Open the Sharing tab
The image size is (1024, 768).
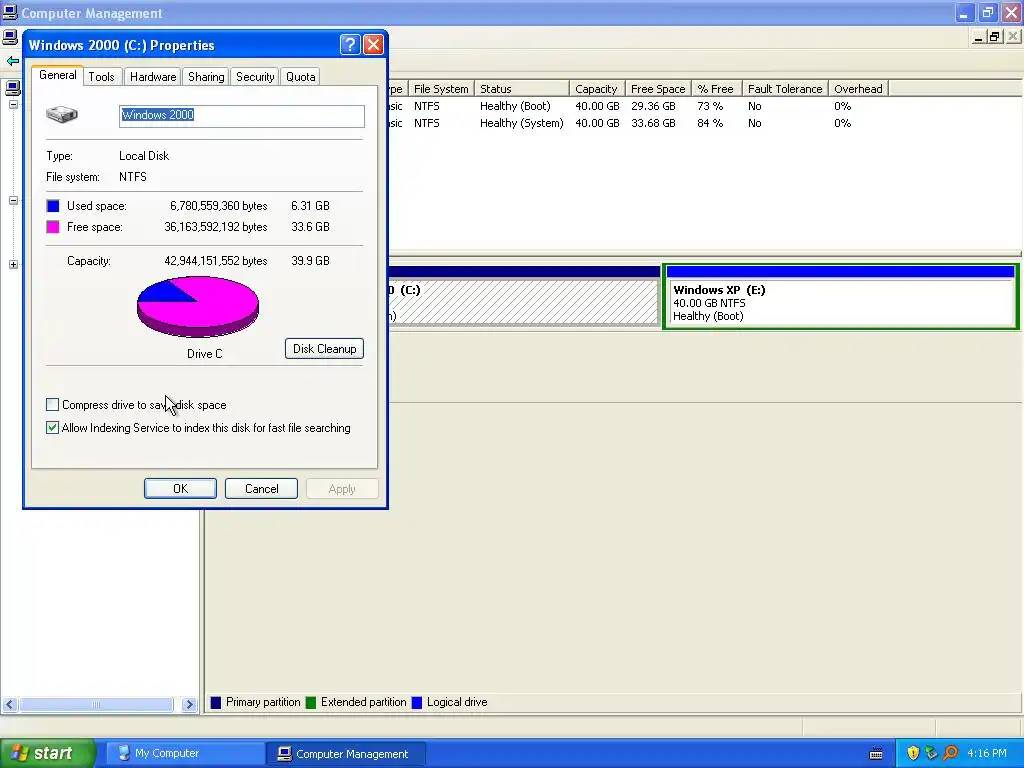pyautogui.click(x=206, y=76)
